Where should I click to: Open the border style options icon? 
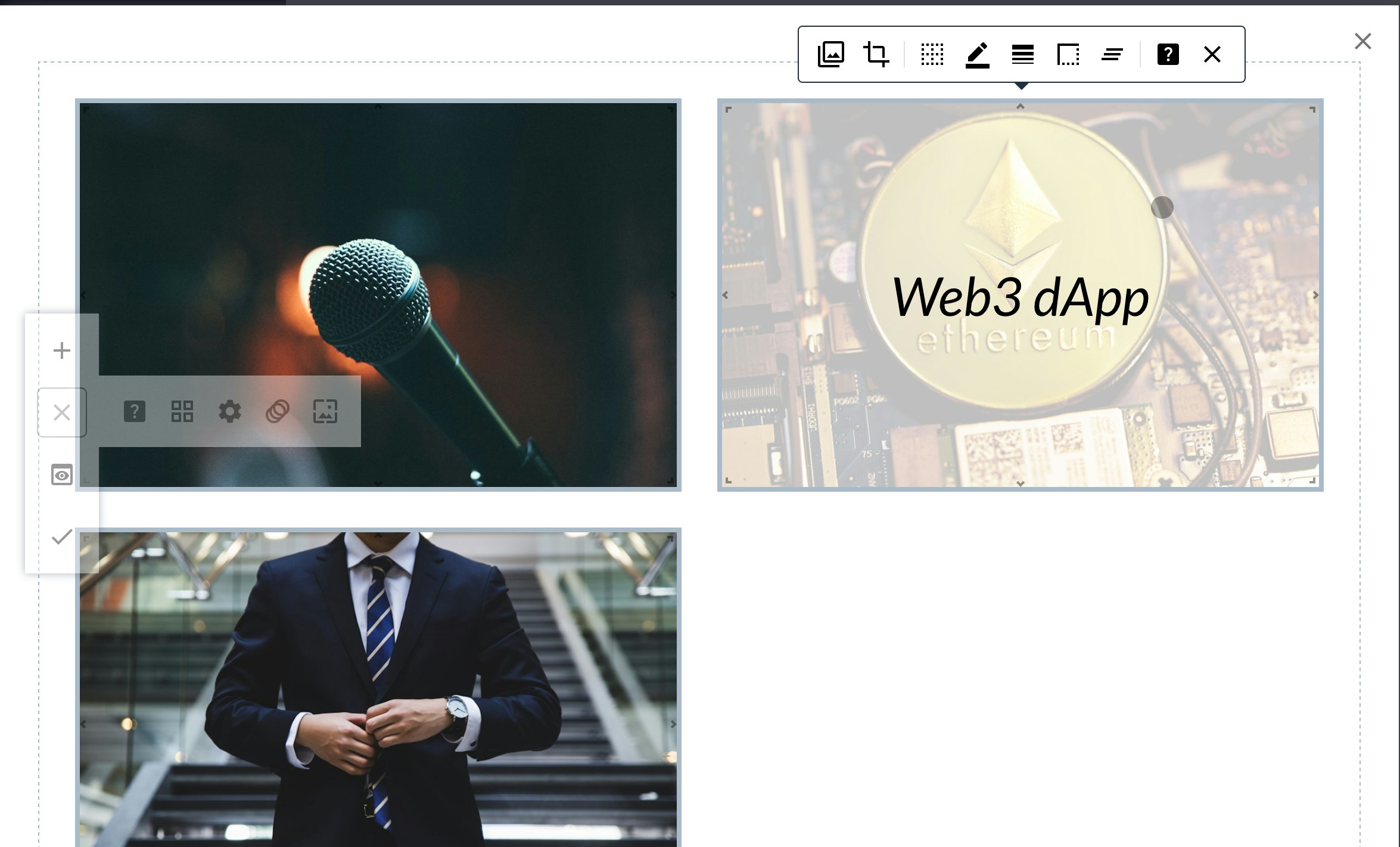(x=1068, y=54)
